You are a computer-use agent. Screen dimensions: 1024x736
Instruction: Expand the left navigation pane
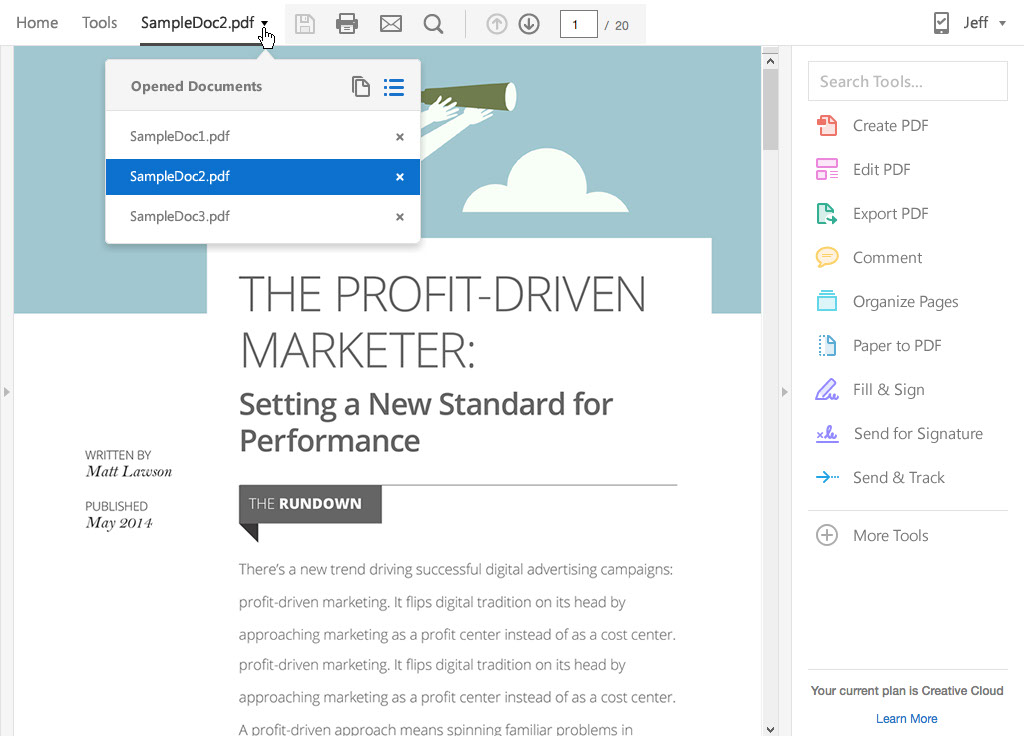pyautogui.click(x=6, y=392)
